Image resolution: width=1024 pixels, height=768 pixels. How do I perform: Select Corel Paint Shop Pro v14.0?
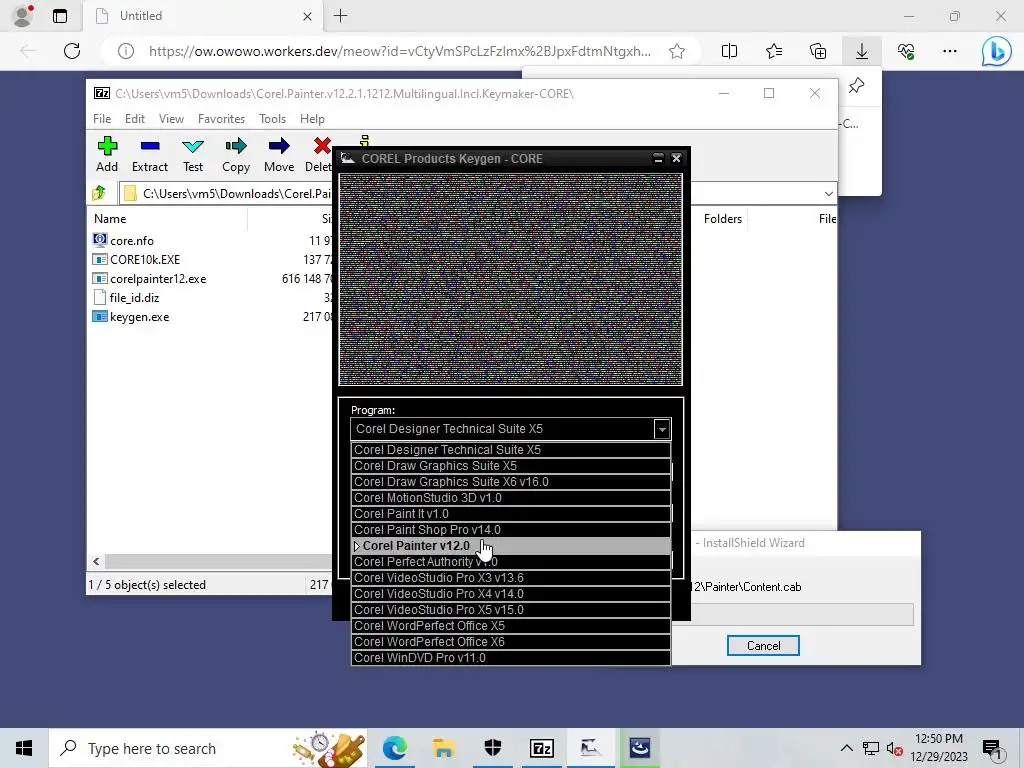tap(511, 530)
